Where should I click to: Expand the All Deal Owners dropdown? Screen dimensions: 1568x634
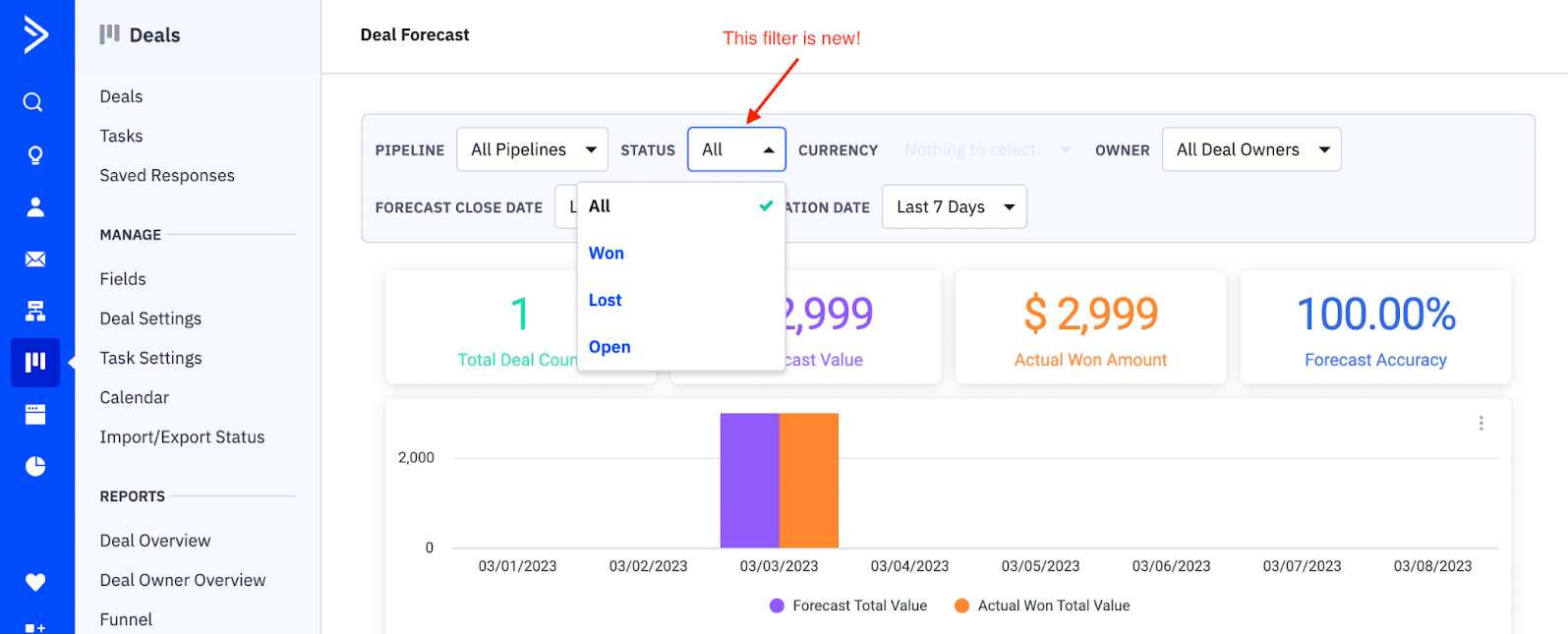point(1250,150)
